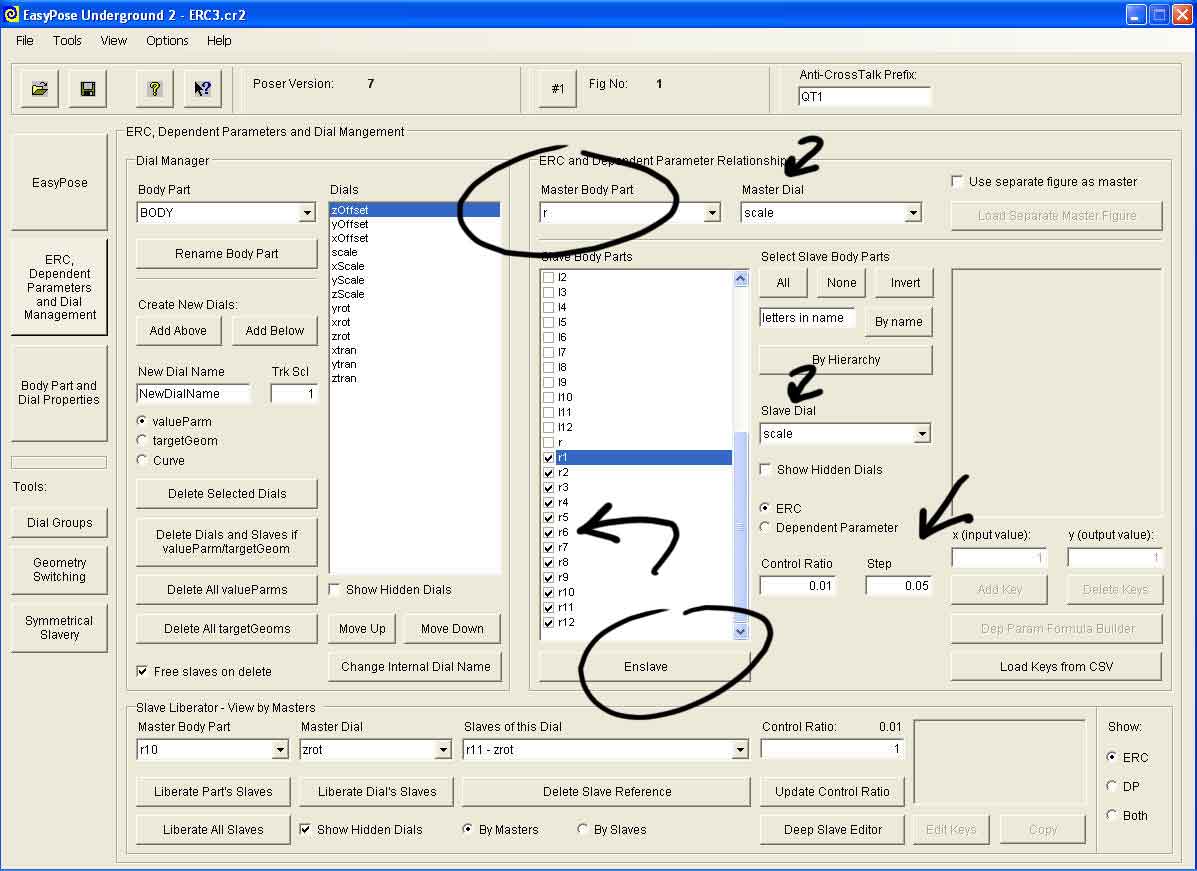Select yrot in the Dials list
This screenshot has width=1197, height=871.
[341, 309]
